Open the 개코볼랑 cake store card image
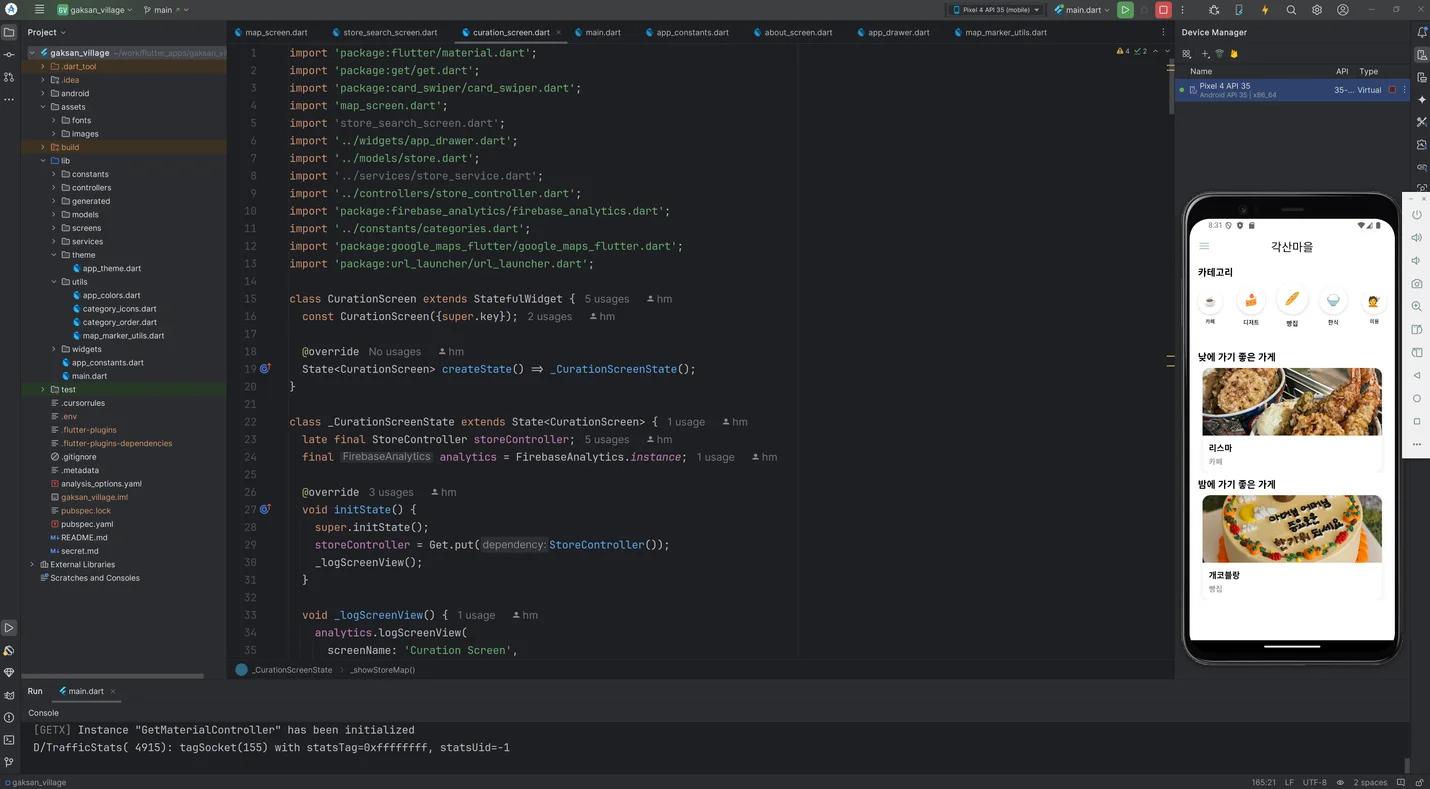This screenshot has height=789, width=1430. pos(1292,528)
